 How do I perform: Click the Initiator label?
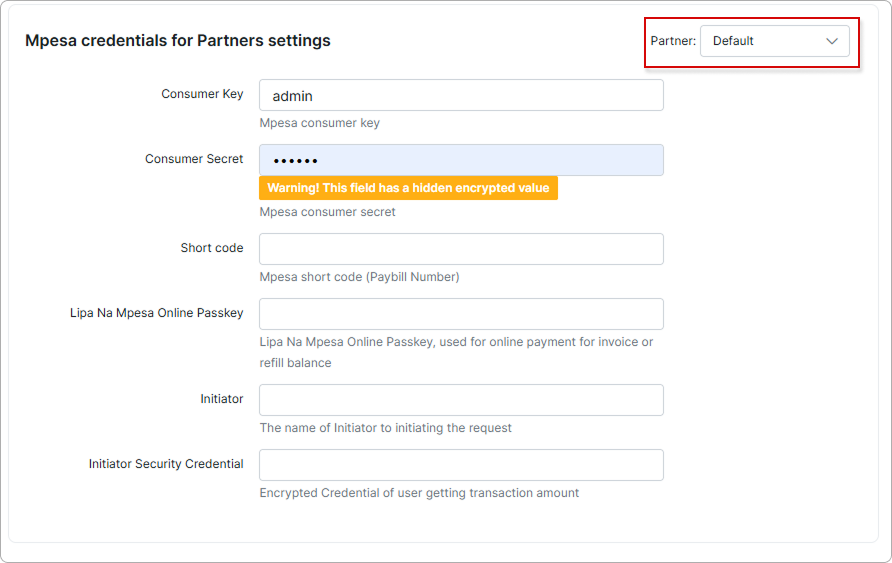221,399
